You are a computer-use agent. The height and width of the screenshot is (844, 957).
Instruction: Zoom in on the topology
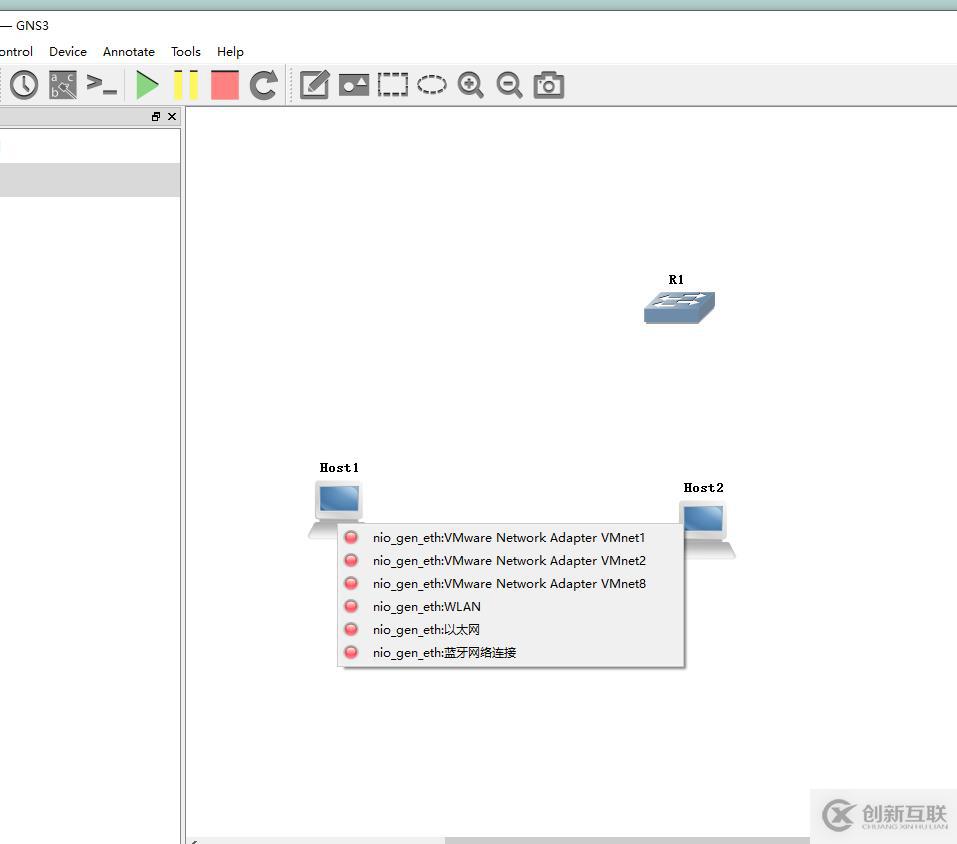[471, 85]
